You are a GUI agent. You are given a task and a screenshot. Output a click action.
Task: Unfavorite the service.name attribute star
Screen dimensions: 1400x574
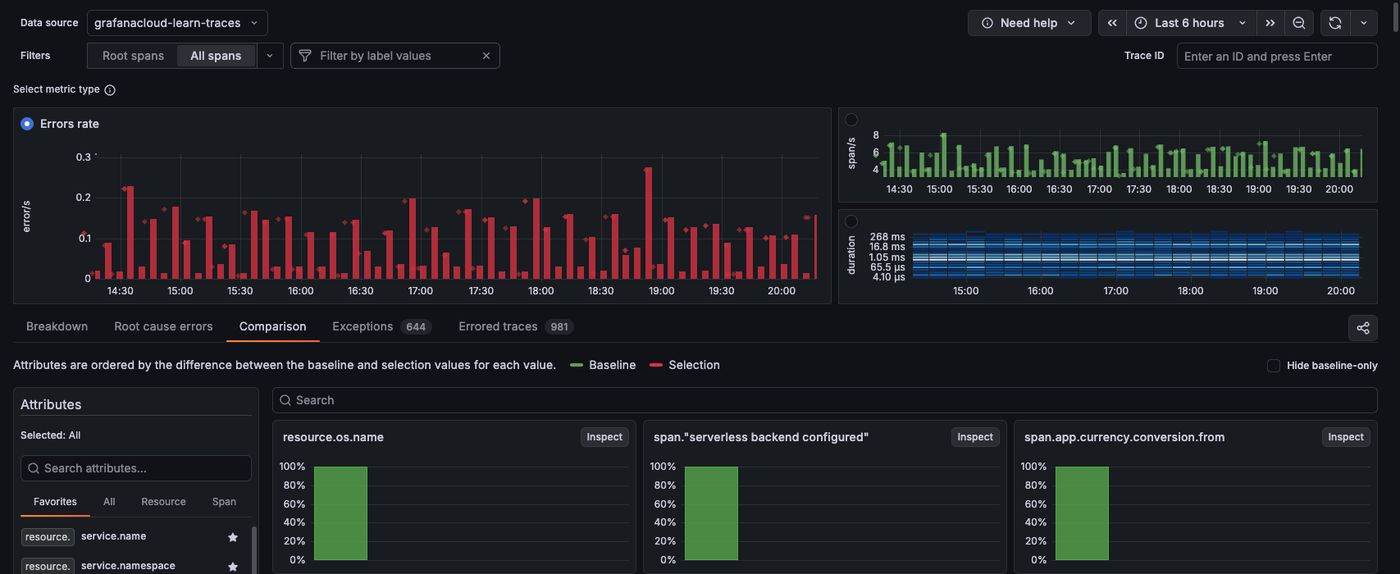233,537
